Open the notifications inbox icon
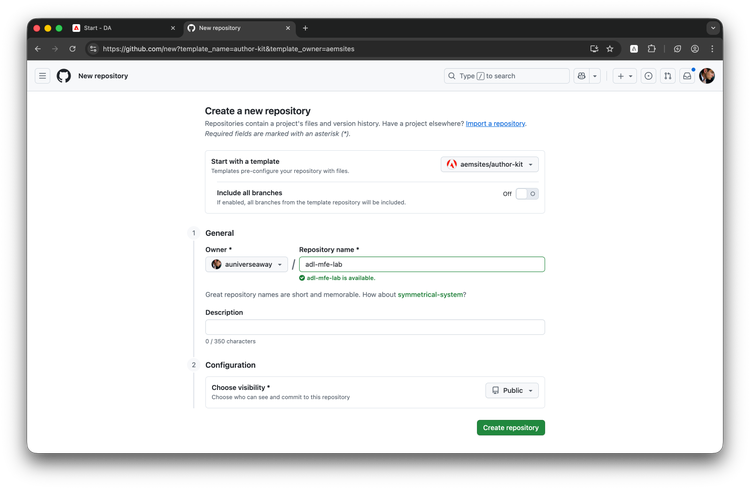The height and width of the screenshot is (489, 750). click(687, 76)
